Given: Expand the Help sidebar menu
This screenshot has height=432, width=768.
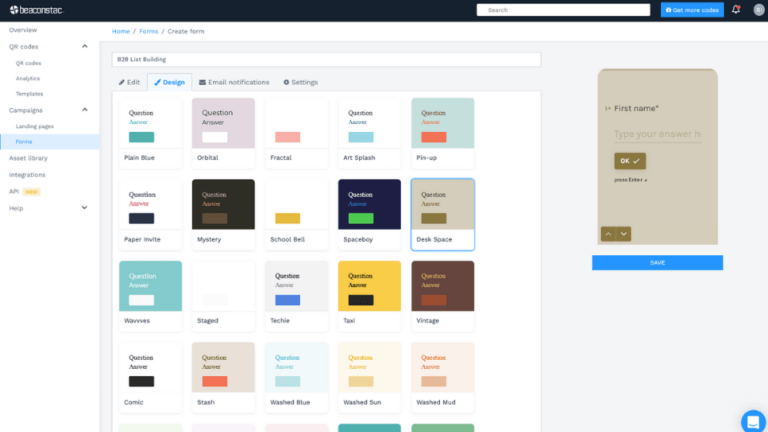Looking at the screenshot, I should tap(85, 208).
